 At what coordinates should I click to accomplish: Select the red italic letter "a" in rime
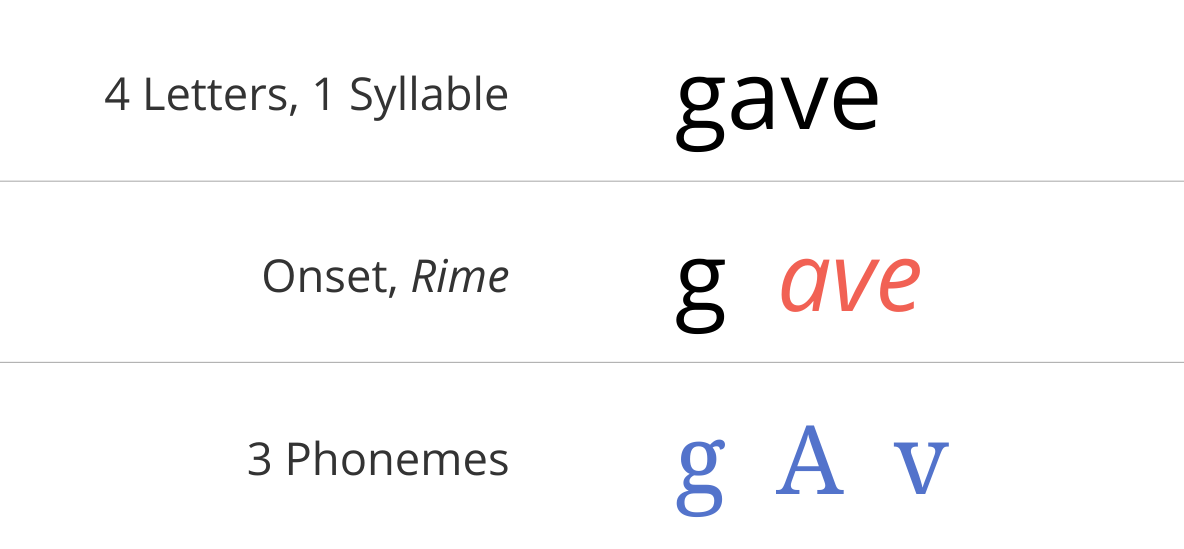(x=803, y=284)
